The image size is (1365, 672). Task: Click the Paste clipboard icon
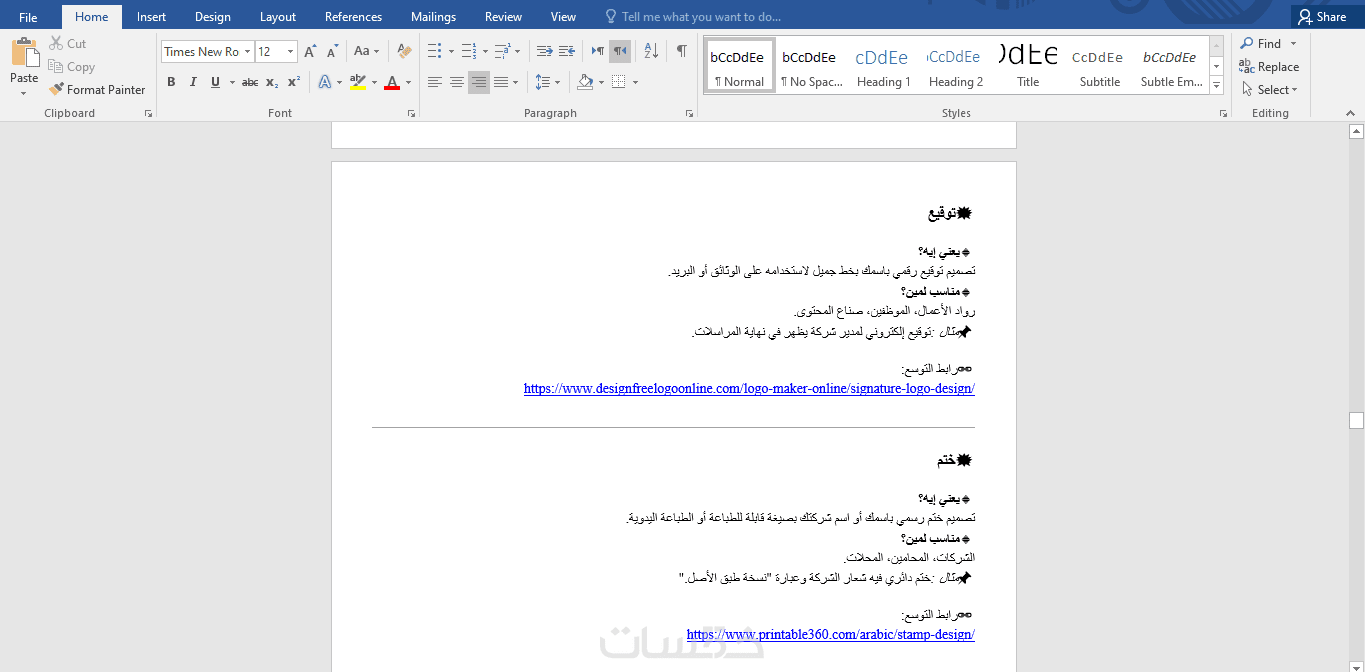[x=24, y=52]
